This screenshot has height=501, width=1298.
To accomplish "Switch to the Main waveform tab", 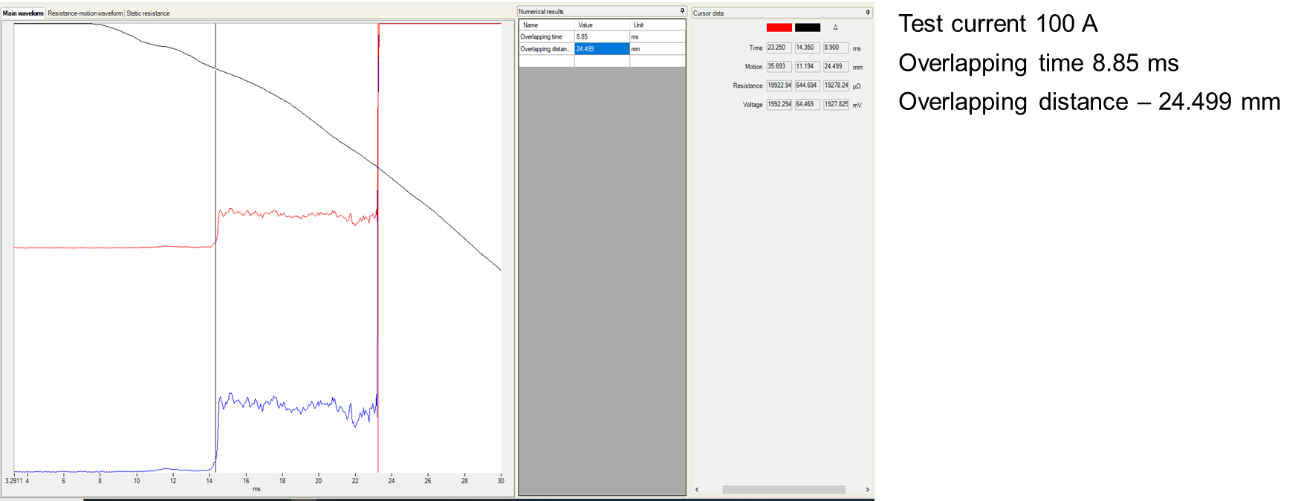I will point(24,14).
